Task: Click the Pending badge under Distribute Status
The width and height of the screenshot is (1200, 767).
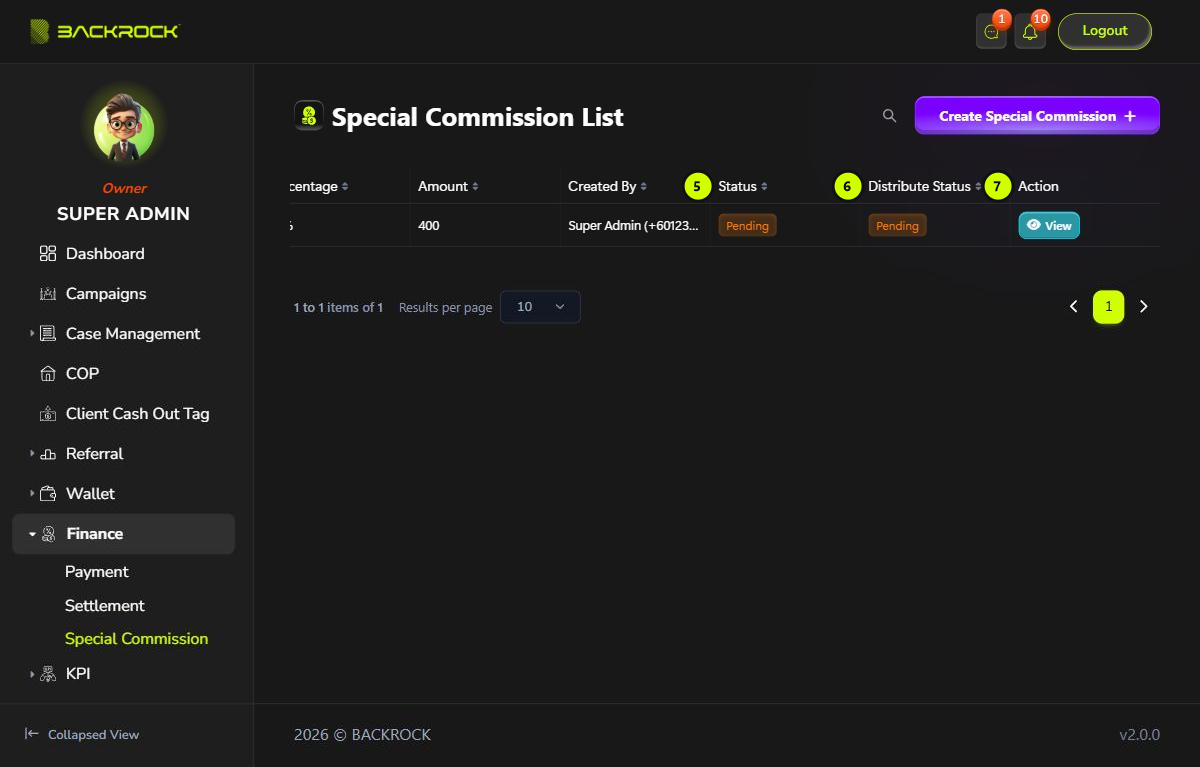Action: coord(897,226)
